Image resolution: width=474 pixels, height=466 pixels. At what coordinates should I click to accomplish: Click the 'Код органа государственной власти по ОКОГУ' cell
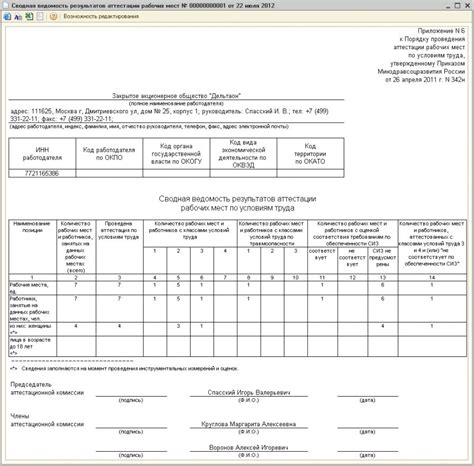click(176, 154)
